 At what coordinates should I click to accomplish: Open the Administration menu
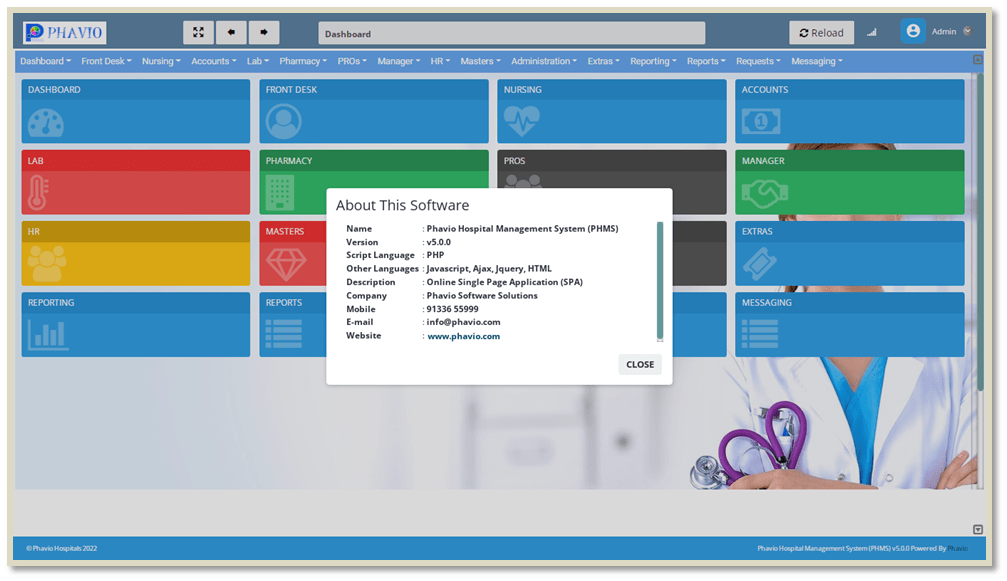point(544,61)
